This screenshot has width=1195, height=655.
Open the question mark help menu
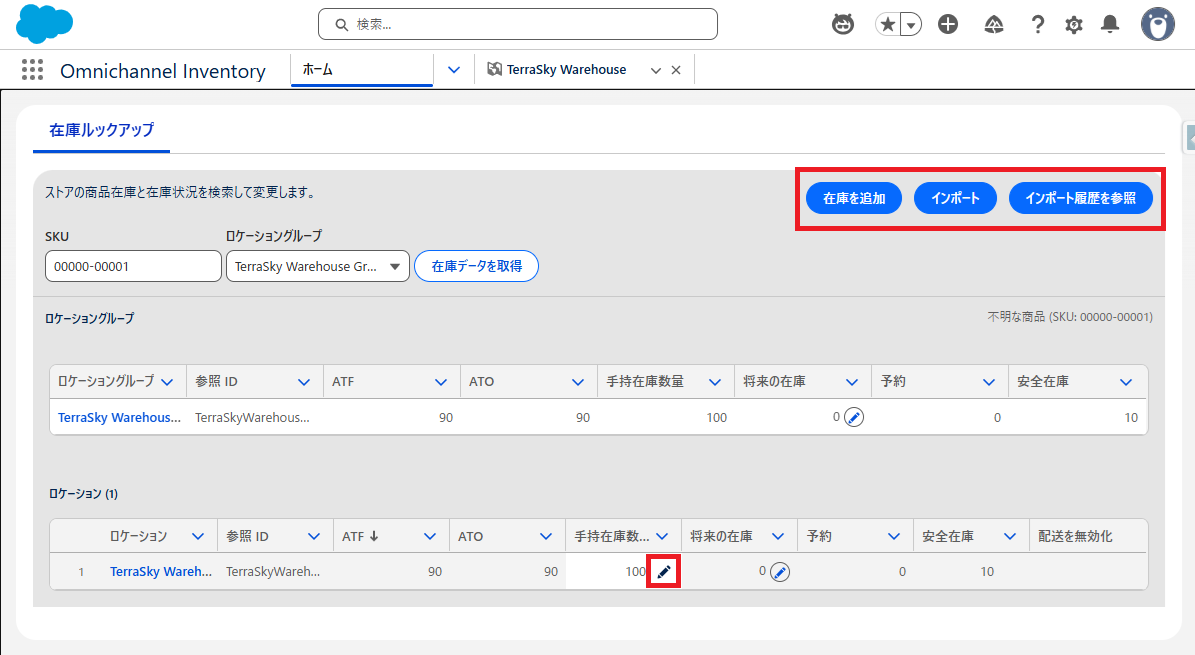(x=1038, y=24)
